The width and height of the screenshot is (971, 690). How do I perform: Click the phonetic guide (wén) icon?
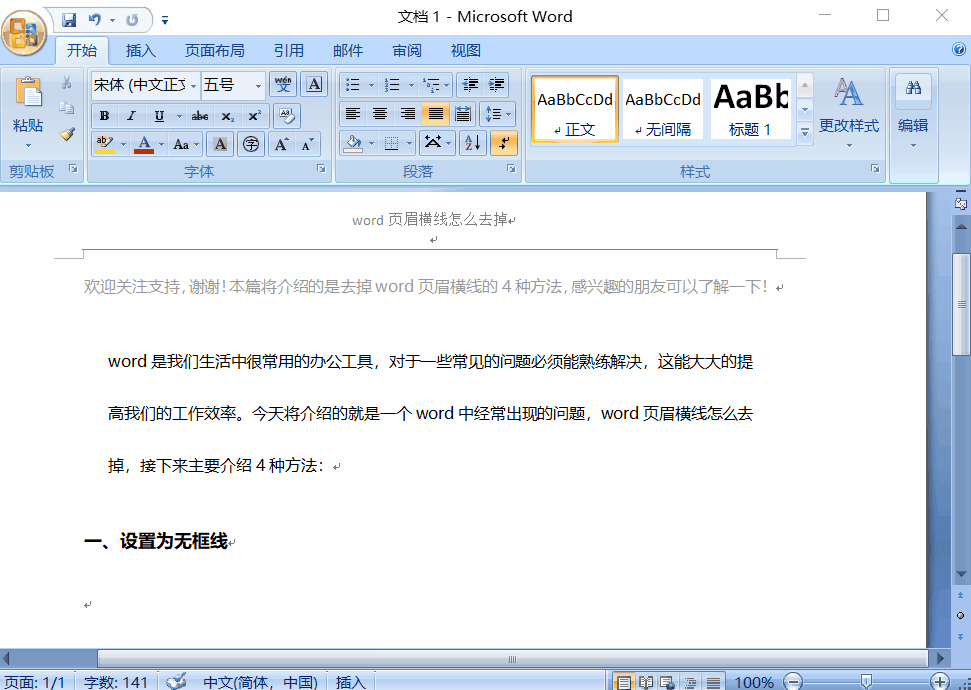pos(283,85)
